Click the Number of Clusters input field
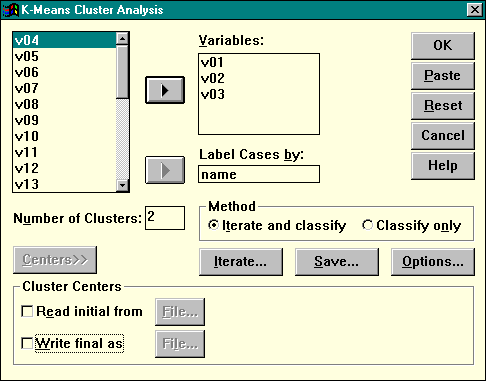 click(x=165, y=218)
